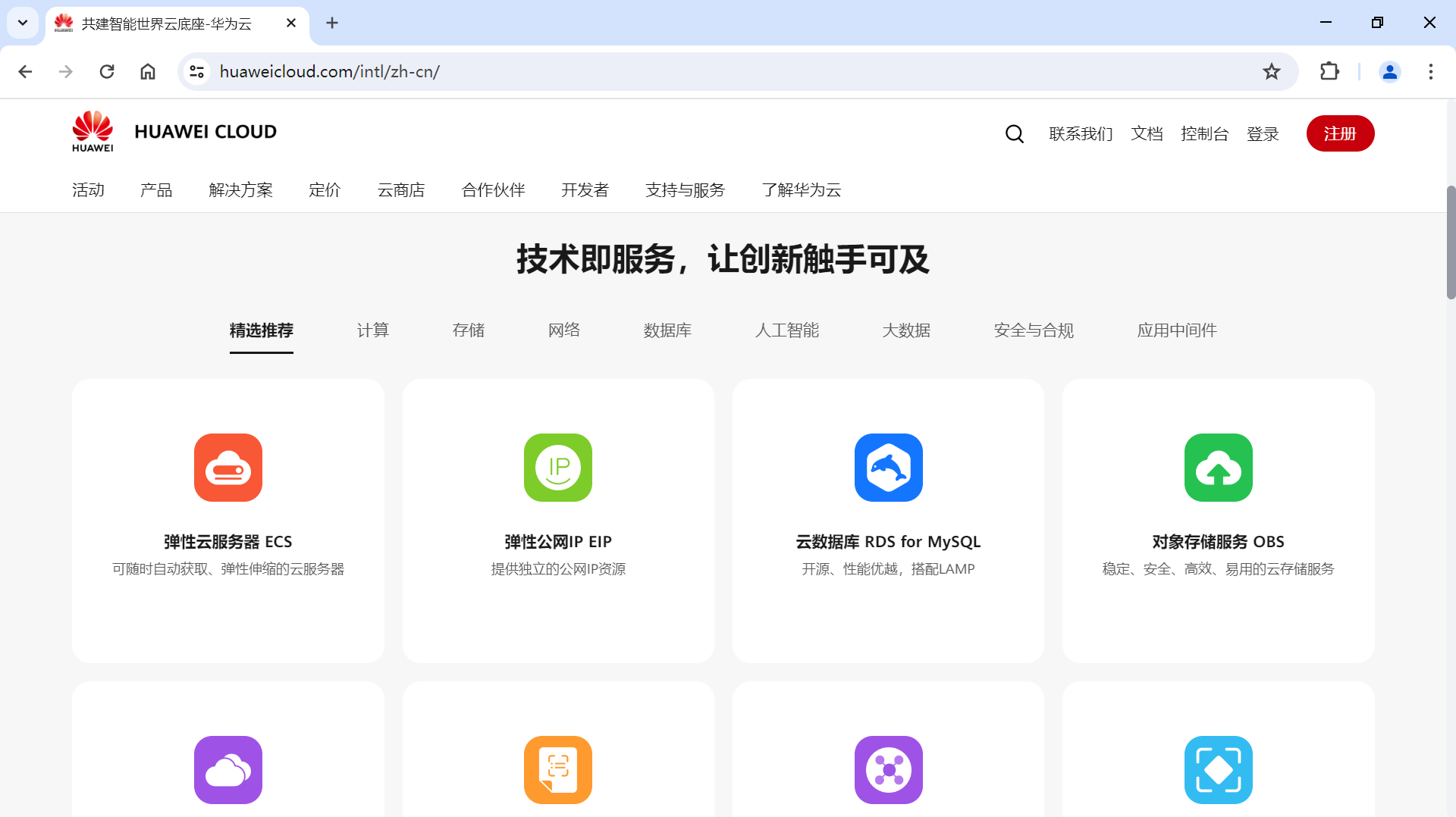1456x817 pixels.
Task: Switch to the 人工智能 tab
Action: [x=786, y=330]
